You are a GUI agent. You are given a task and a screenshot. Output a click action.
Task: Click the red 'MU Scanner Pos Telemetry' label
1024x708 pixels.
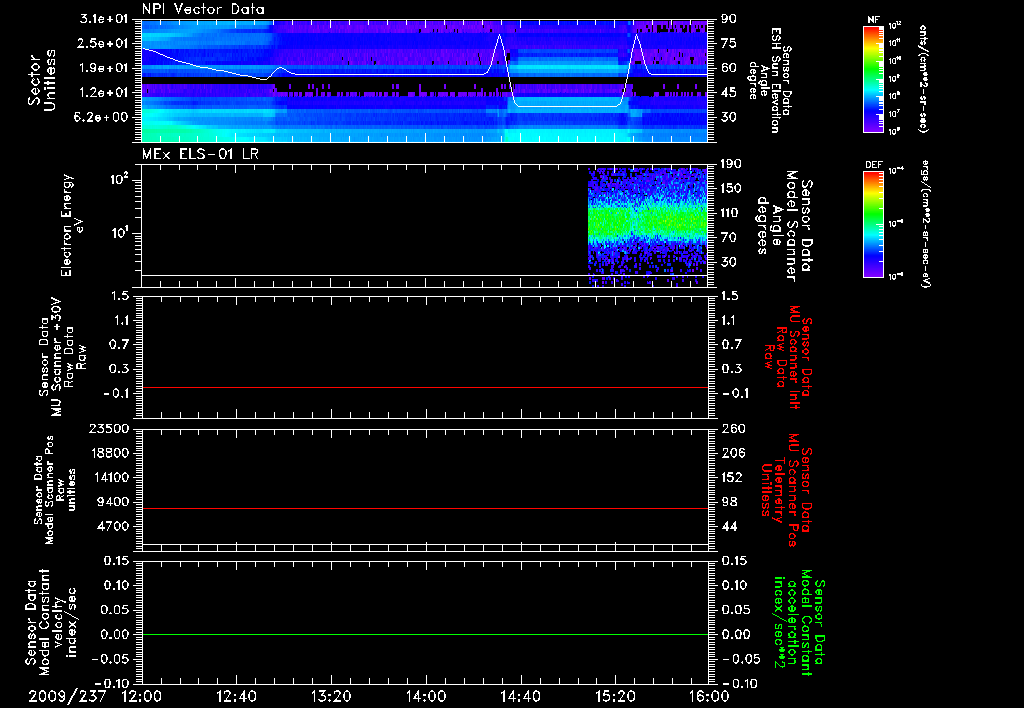787,490
